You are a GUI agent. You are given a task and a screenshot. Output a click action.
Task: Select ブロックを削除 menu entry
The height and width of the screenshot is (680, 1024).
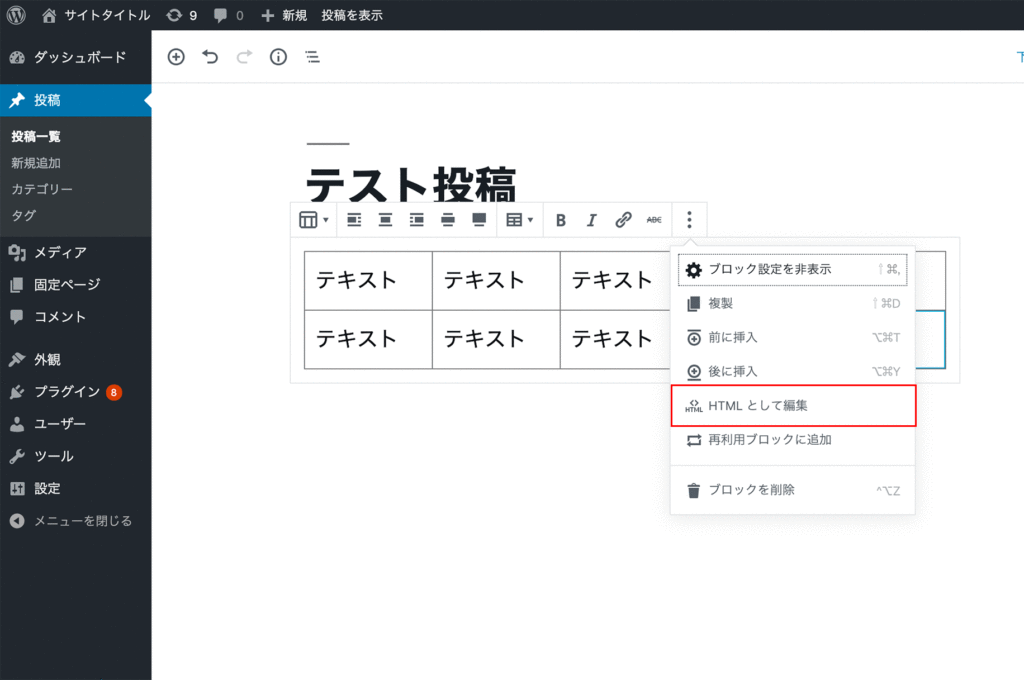click(x=793, y=491)
